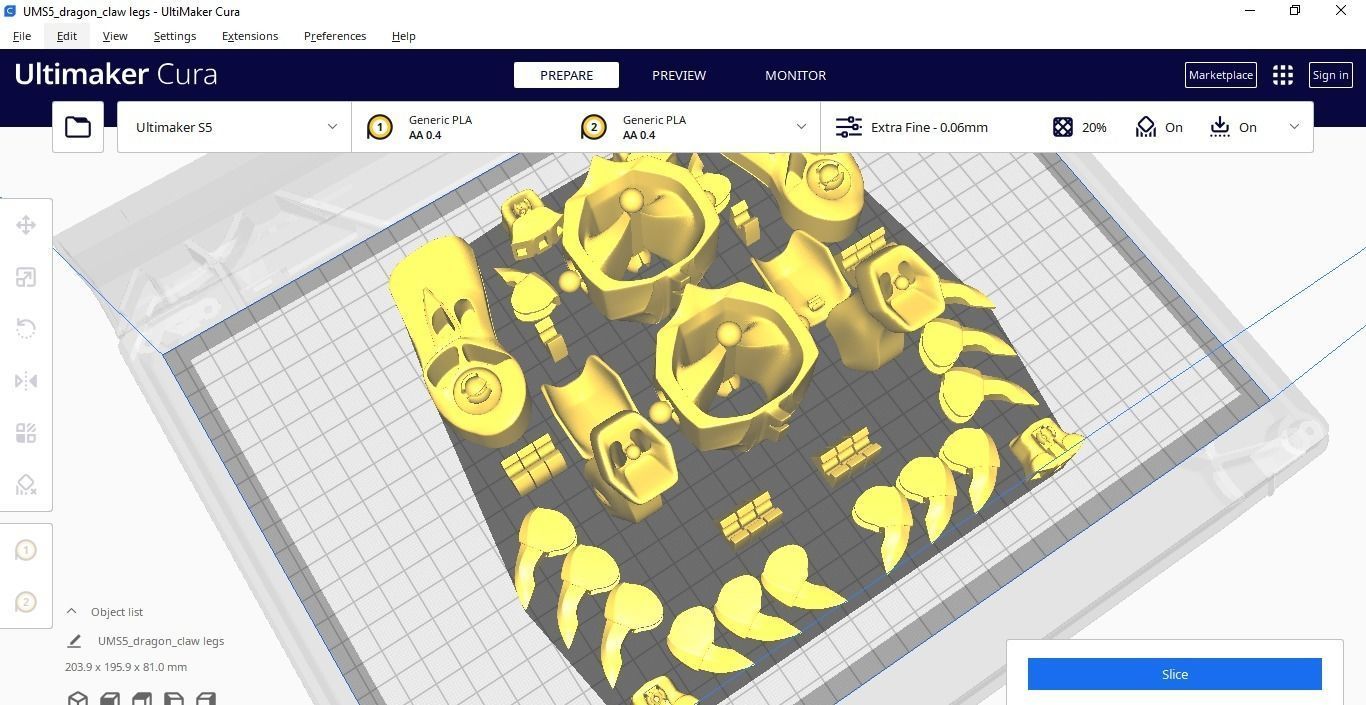This screenshot has width=1366, height=705.
Task: Rename UMS5_dragon_claw legs via pencil icon
Action: tap(74, 641)
